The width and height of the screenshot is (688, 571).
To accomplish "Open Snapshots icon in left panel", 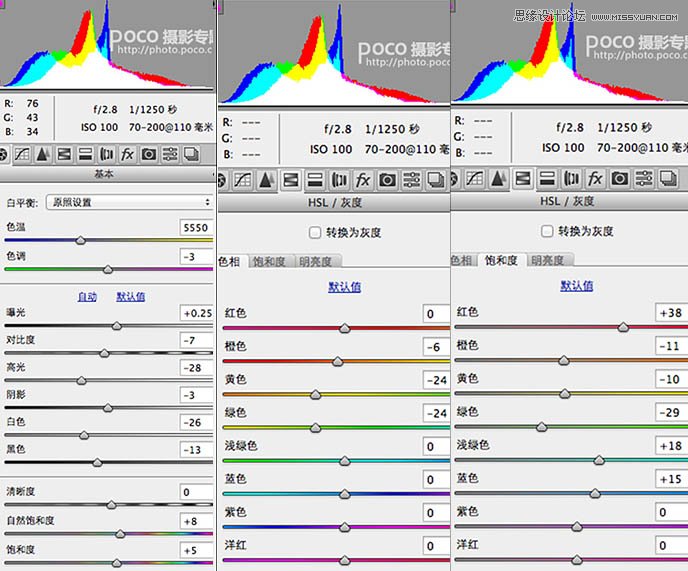I will click(x=191, y=154).
